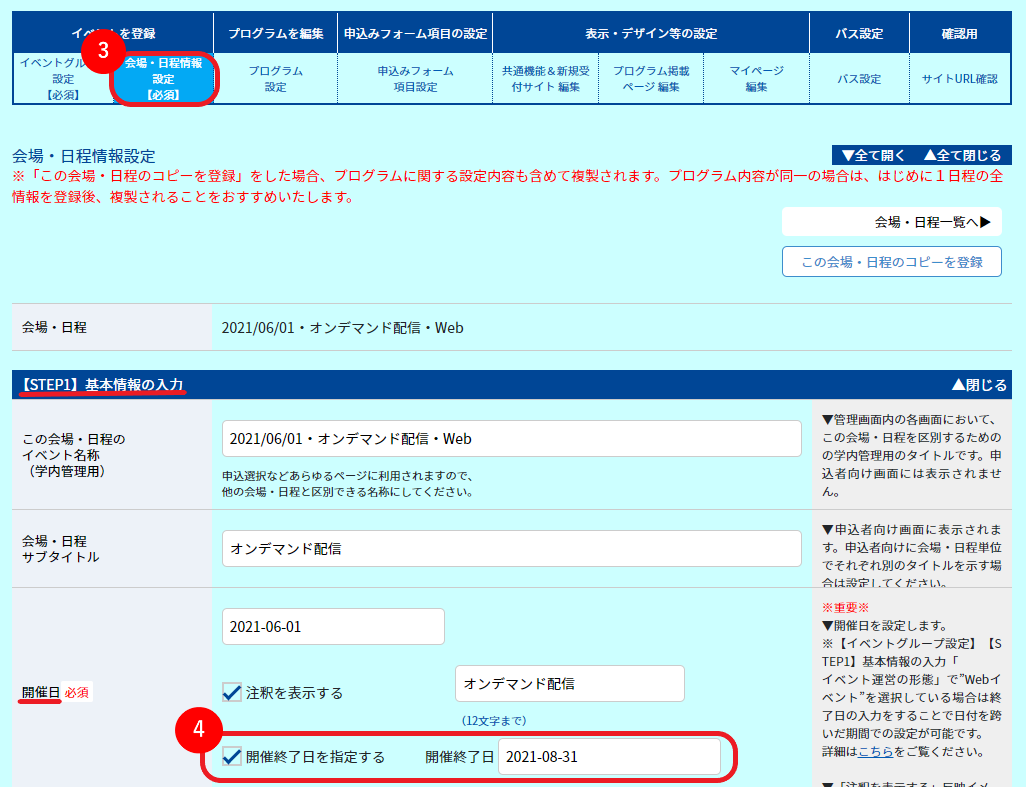
Task: Click the 【STEP1】基本情報の入力 section title
Action: (102, 385)
